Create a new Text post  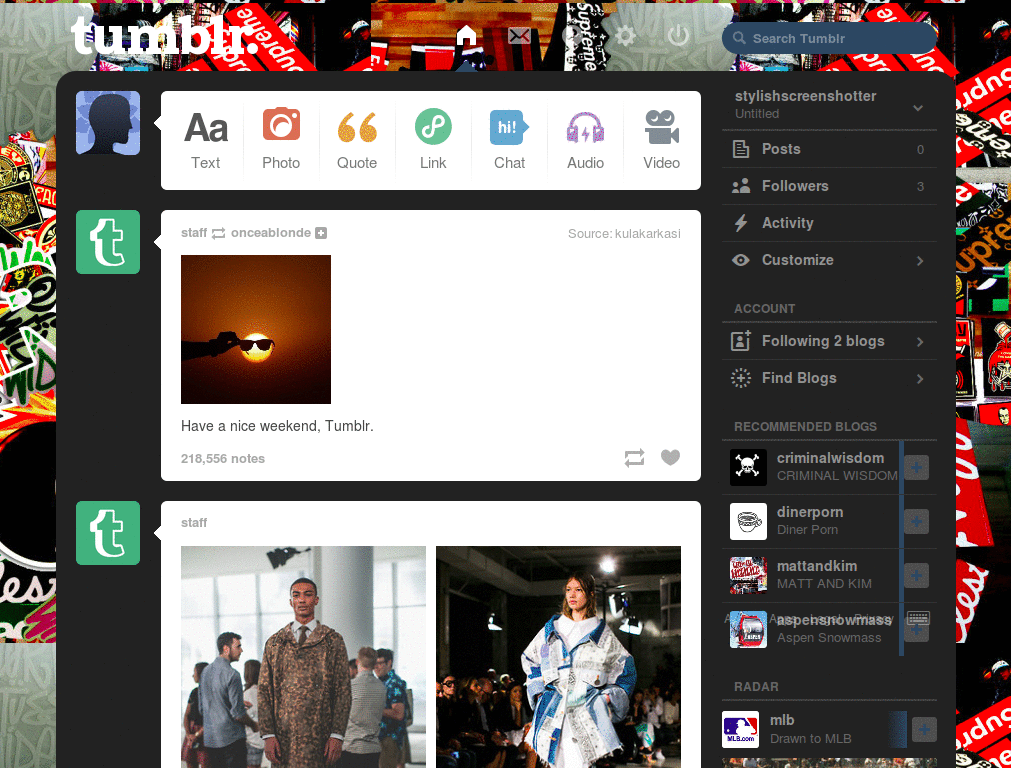click(206, 140)
